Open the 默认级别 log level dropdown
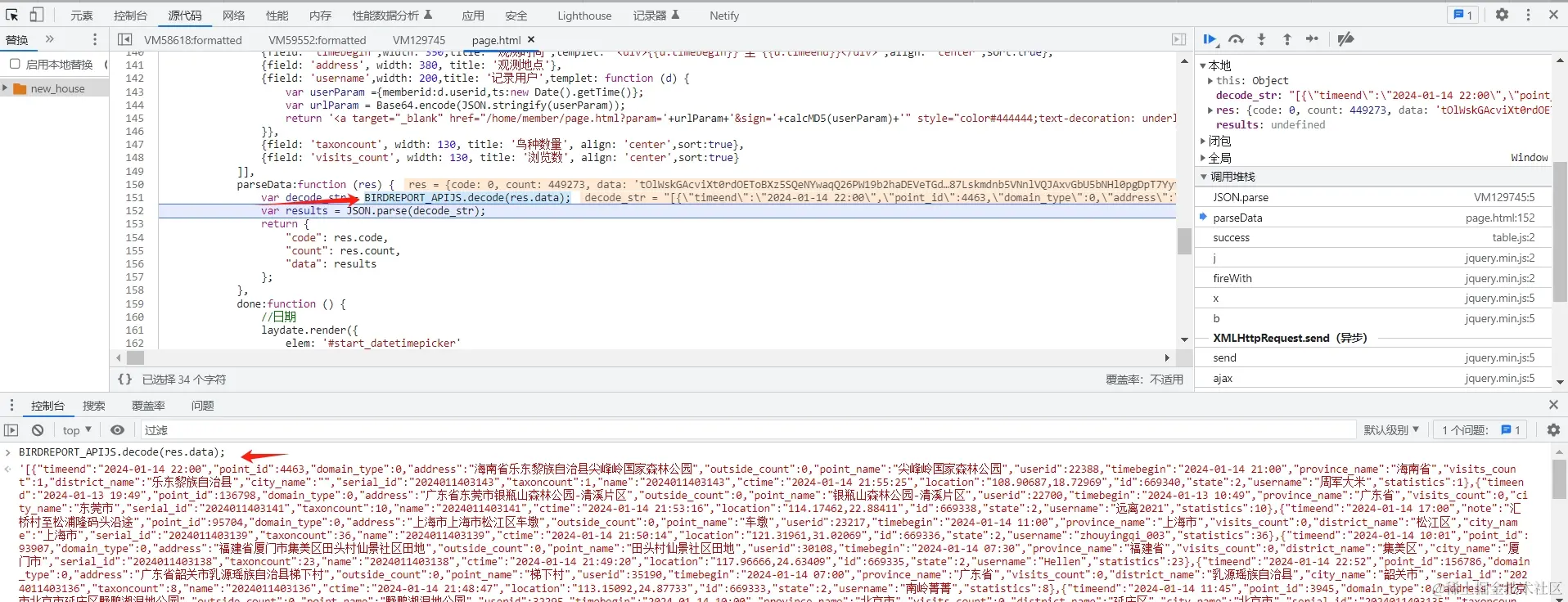 (x=1391, y=430)
